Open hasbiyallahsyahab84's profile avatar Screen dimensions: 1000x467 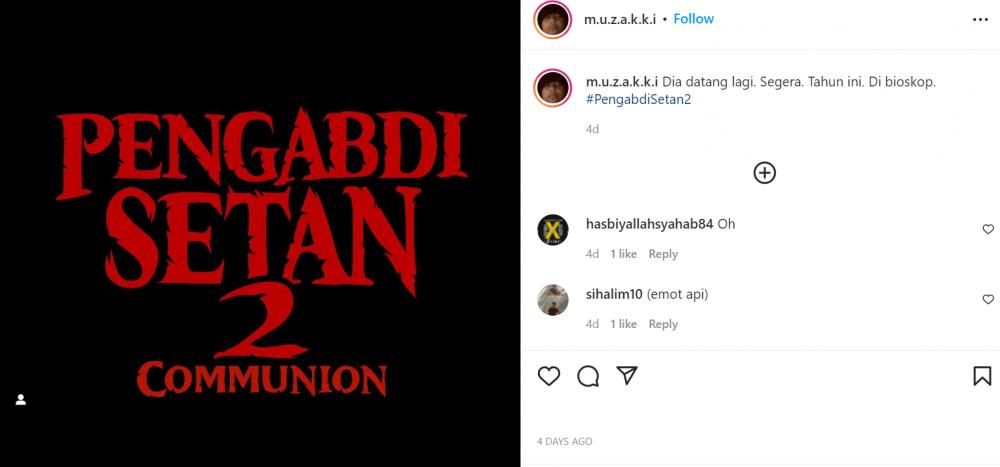point(553,230)
